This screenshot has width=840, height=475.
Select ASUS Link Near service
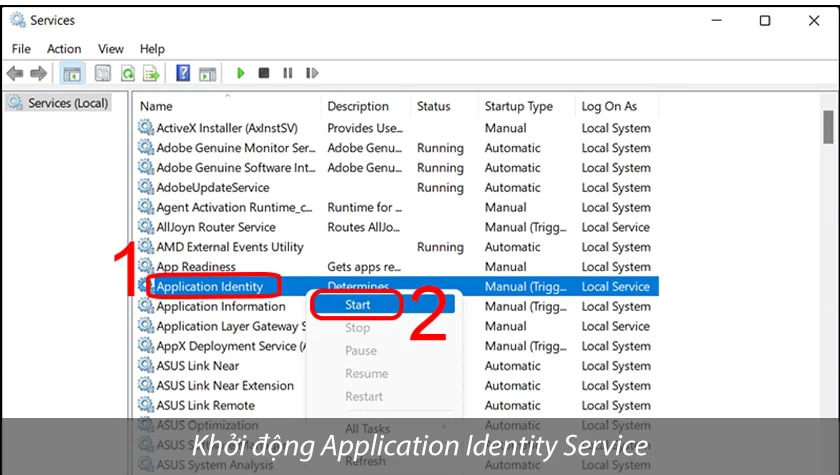198,366
